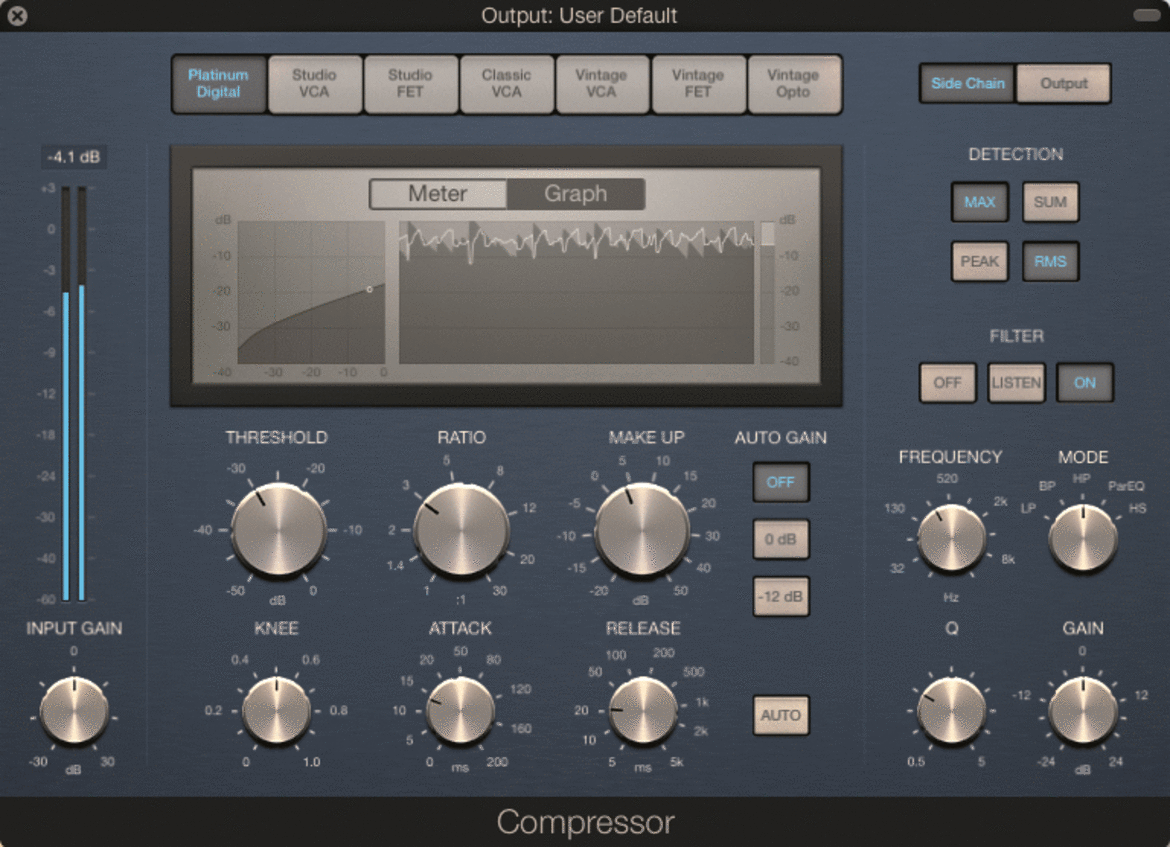Image resolution: width=1170 pixels, height=847 pixels.
Task: Click the KNEE knob
Action: [x=277, y=711]
